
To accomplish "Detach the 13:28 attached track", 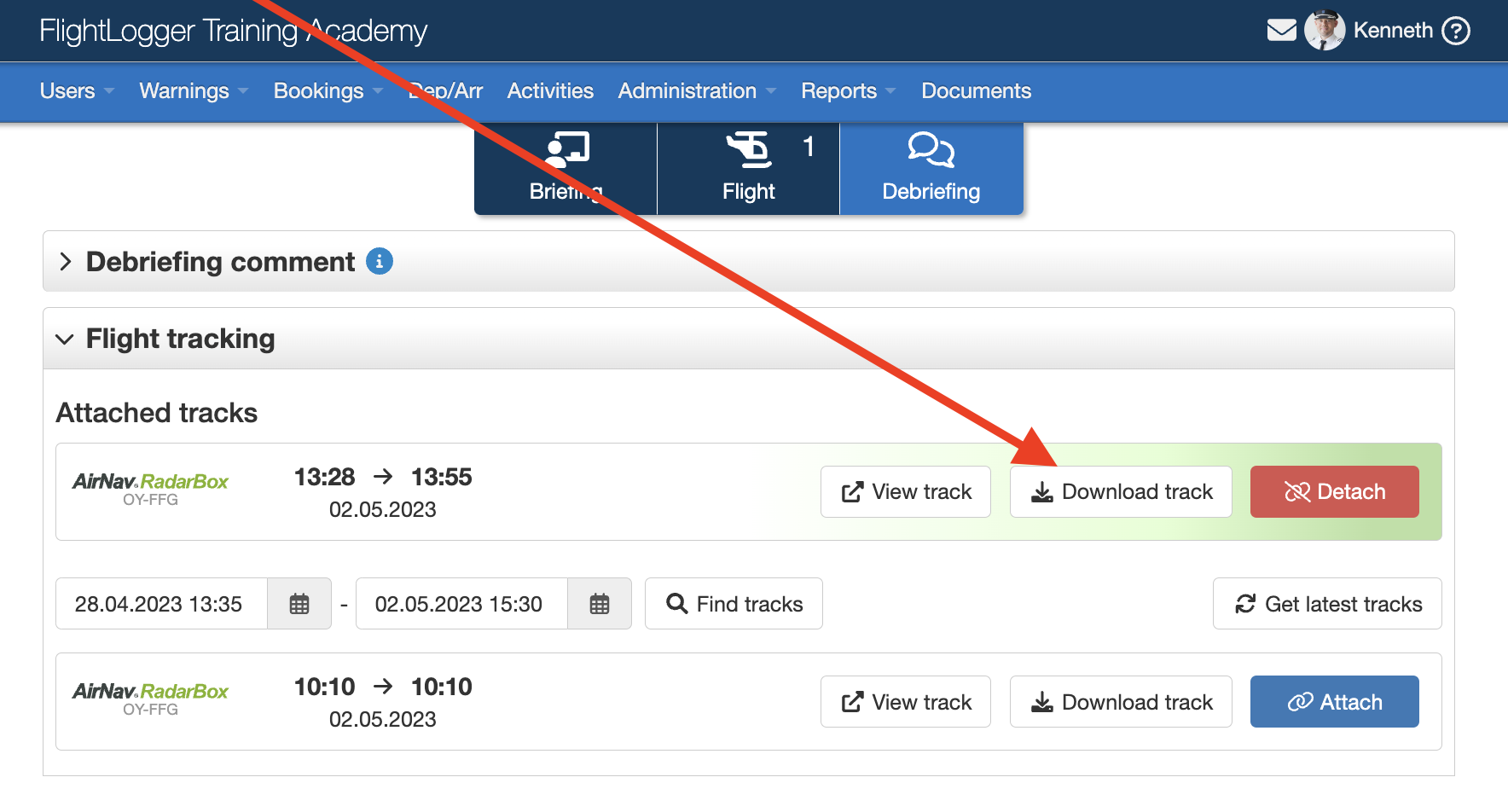I will point(1334,491).
